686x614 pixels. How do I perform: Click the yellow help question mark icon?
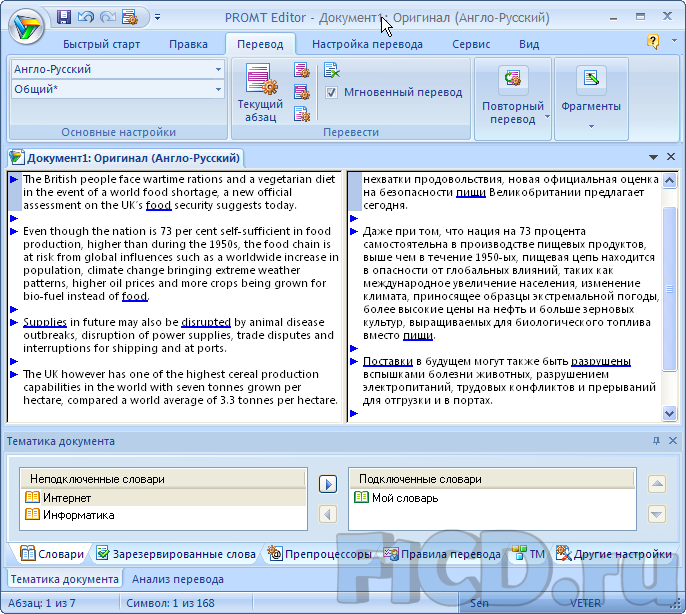(x=653, y=42)
